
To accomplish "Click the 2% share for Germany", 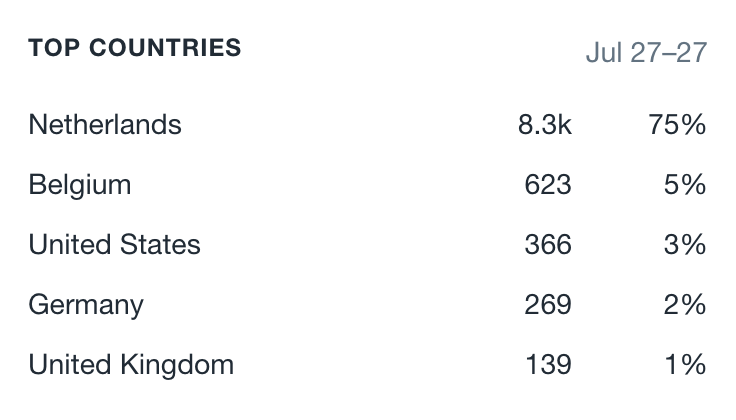I will pyautogui.click(x=685, y=305).
